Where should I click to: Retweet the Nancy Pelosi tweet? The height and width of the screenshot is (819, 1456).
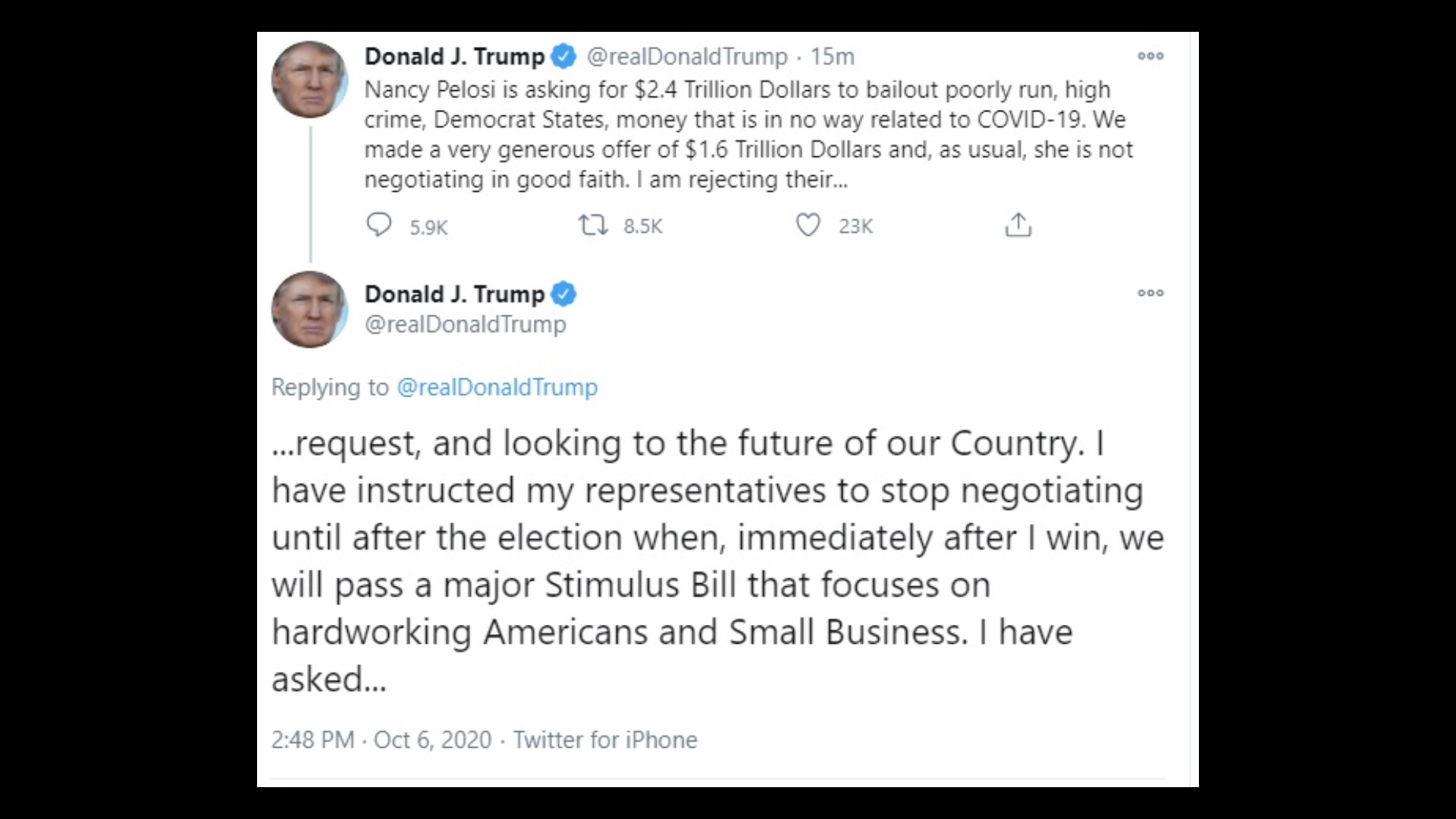click(593, 225)
